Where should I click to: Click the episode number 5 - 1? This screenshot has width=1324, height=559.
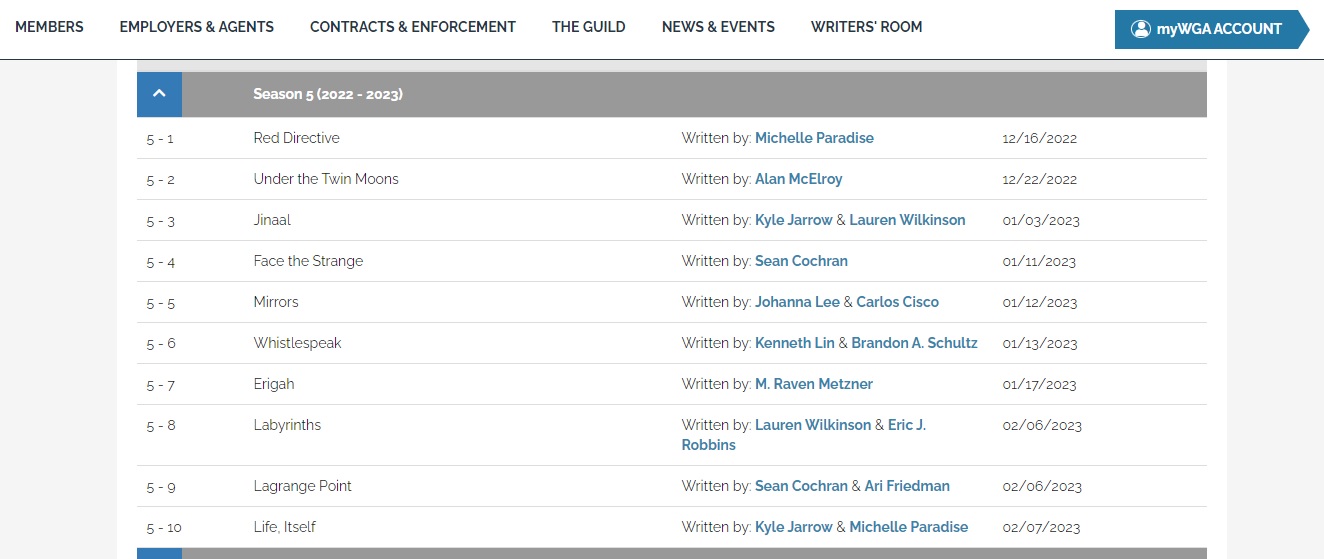(x=160, y=139)
